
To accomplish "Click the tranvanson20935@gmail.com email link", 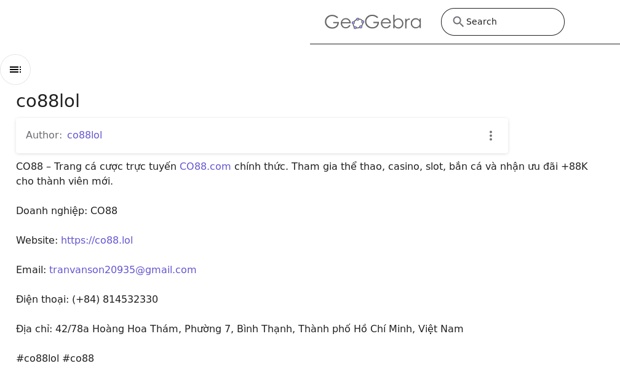I will point(123,270).
